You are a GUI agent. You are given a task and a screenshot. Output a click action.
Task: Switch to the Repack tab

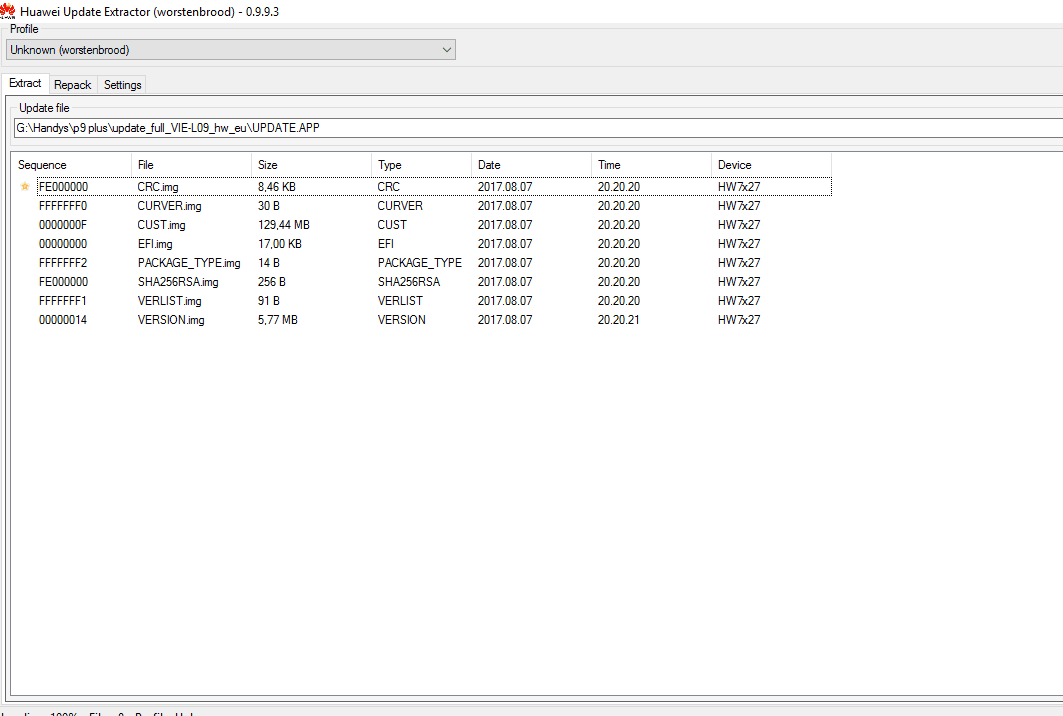coord(73,85)
